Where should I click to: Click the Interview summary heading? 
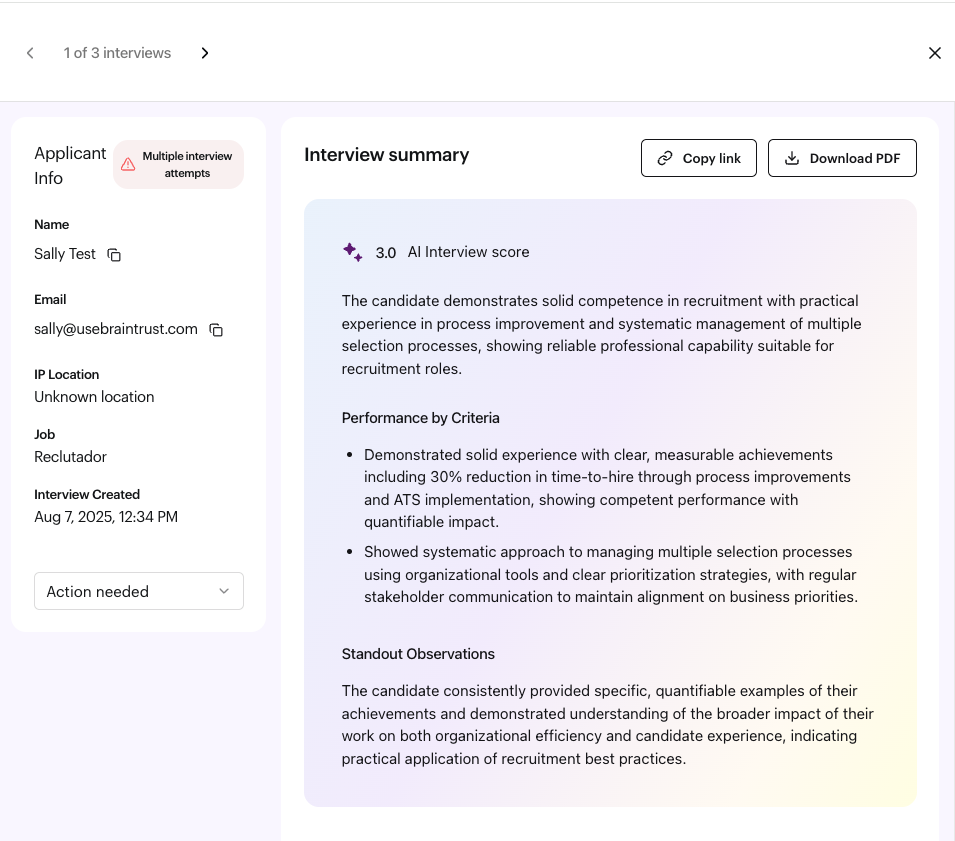(x=386, y=155)
